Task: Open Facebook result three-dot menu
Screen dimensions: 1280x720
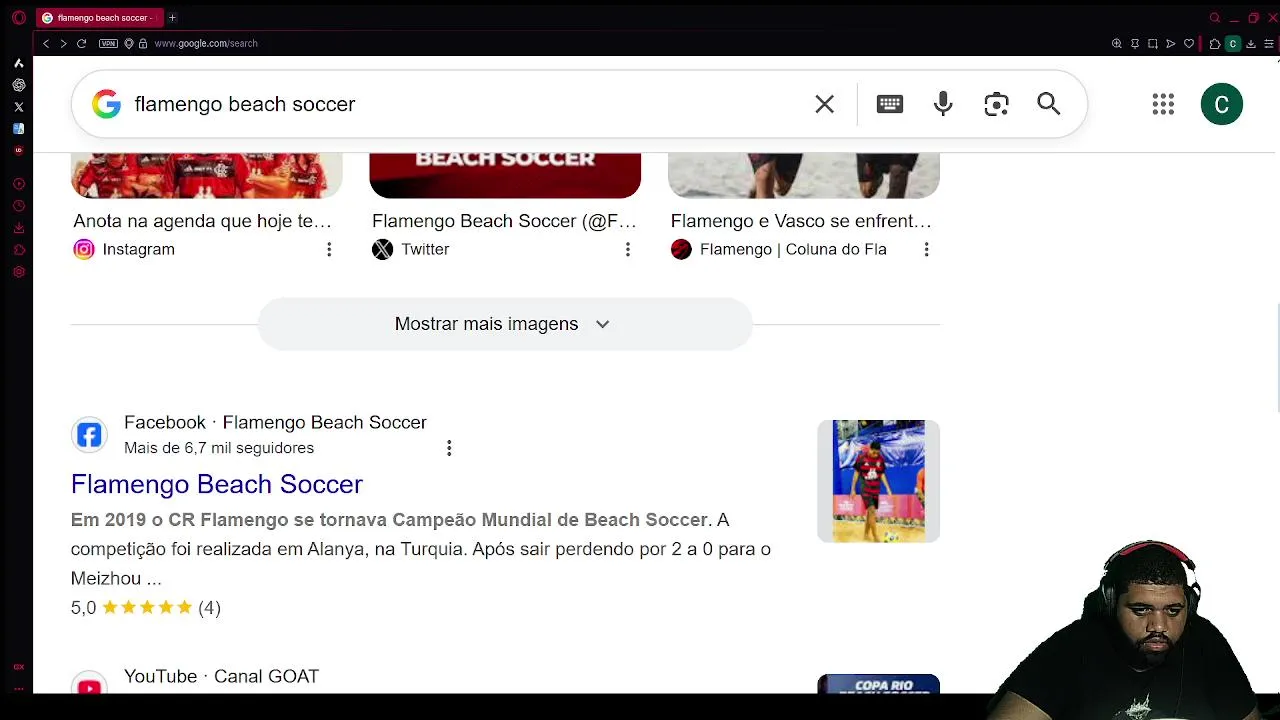Action: click(x=449, y=448)
